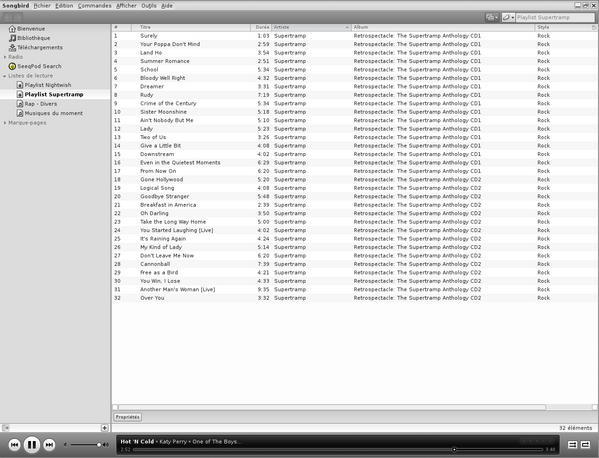Skip to the previous track
The height and width of the screenshot is (458, 599).
coord(15,444)
